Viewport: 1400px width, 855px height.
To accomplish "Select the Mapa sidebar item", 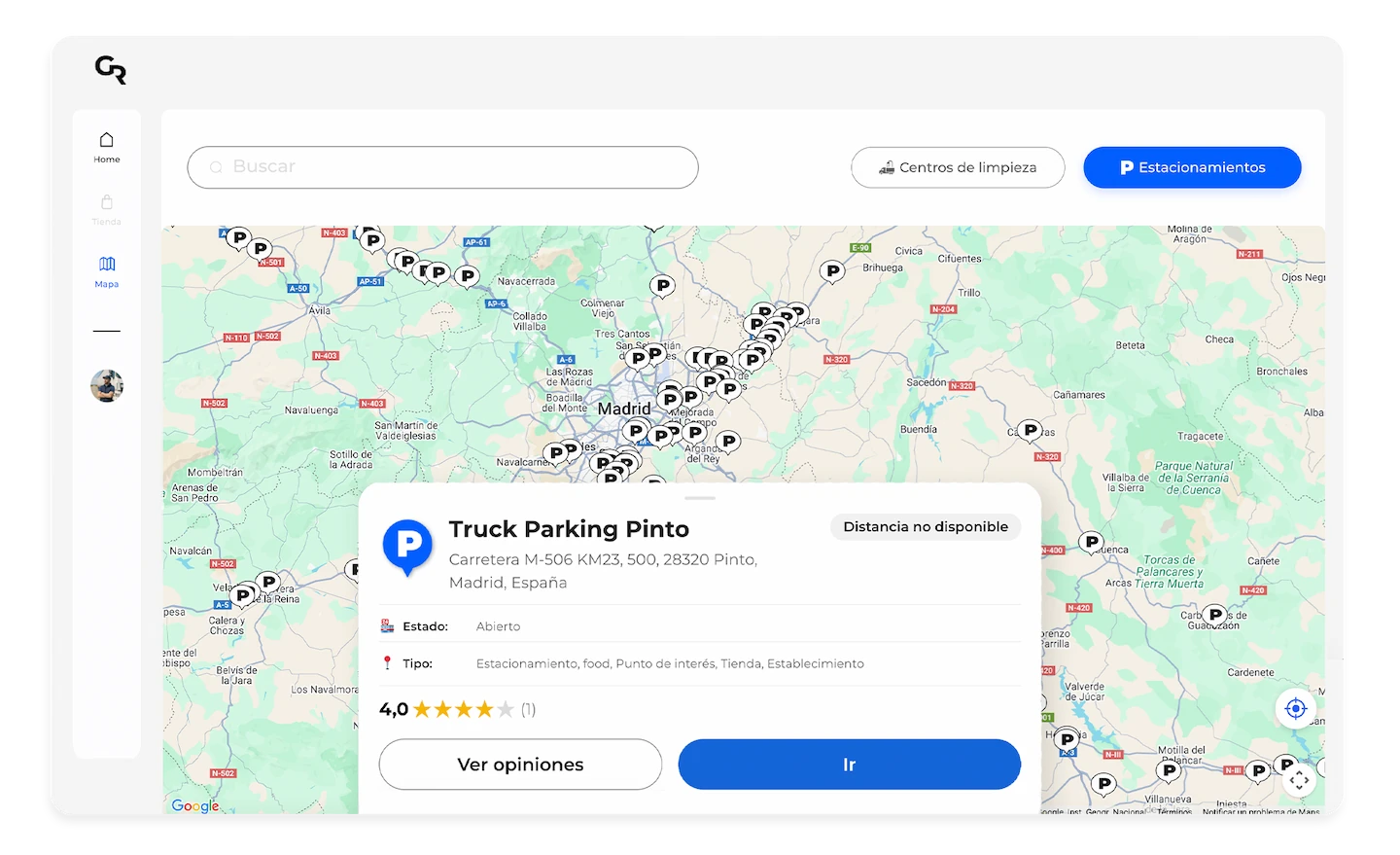I will (x=107, y=271).
